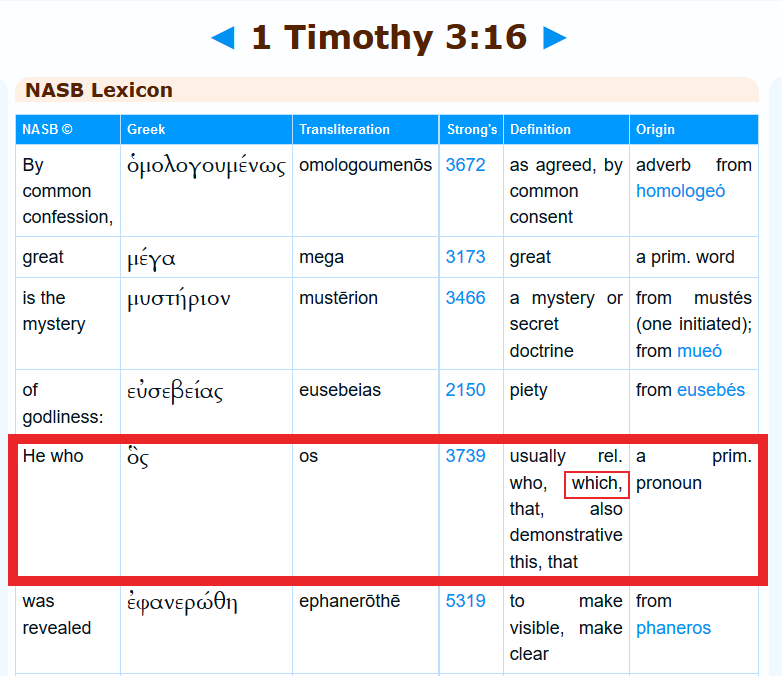Follow the mueó origin link

point(700,351)
